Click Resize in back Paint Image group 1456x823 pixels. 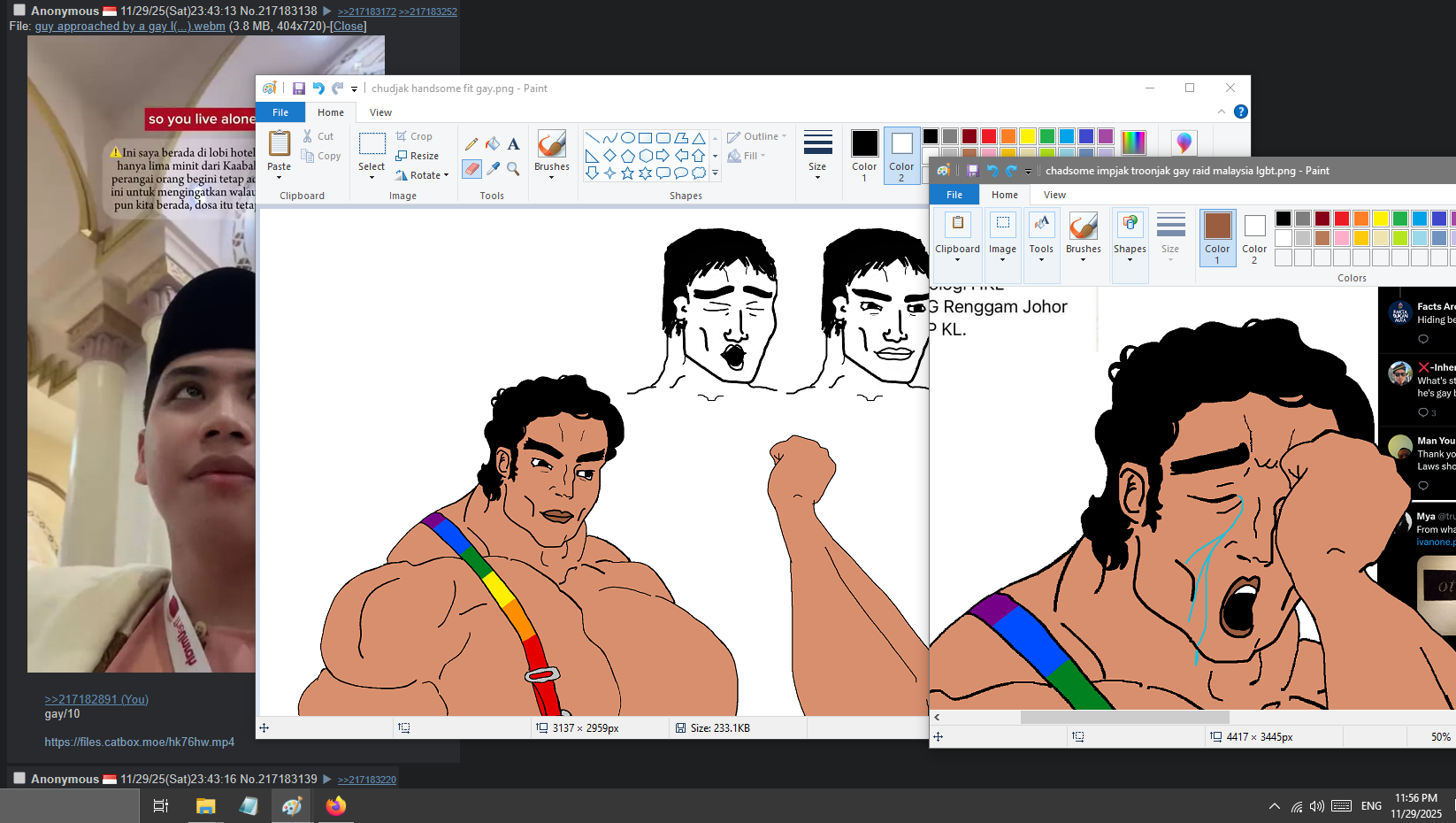417,156
